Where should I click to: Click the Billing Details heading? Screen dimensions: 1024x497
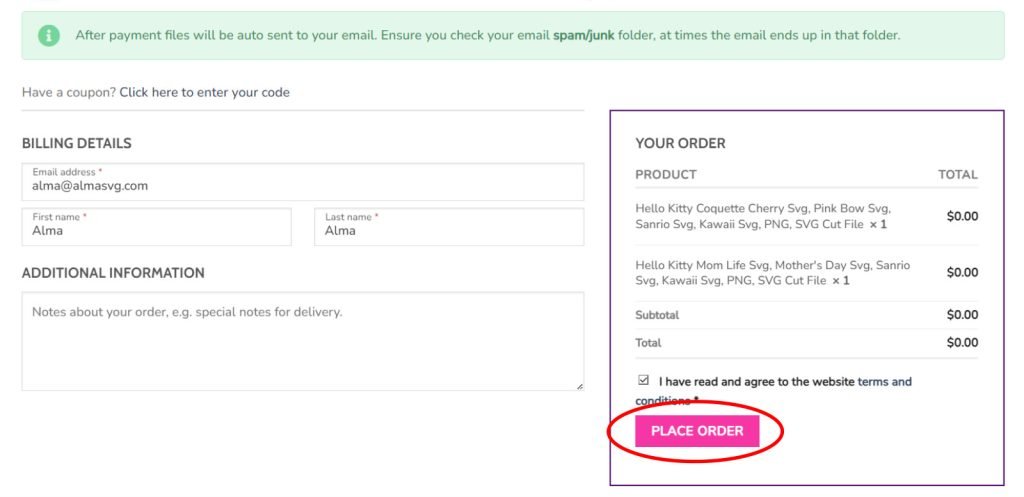(77, 143)
